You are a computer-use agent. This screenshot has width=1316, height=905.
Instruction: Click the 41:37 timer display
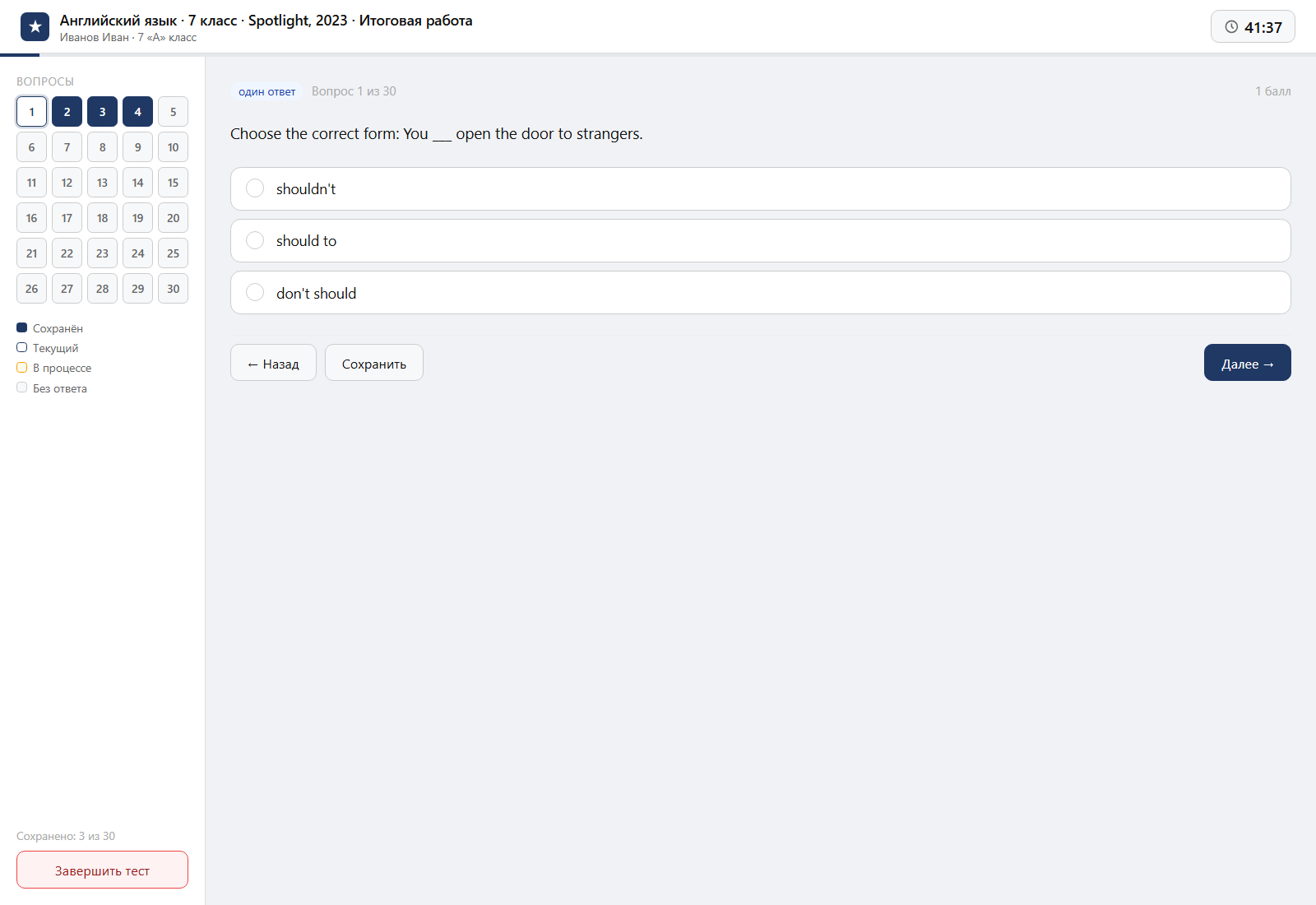[1263, 27]
